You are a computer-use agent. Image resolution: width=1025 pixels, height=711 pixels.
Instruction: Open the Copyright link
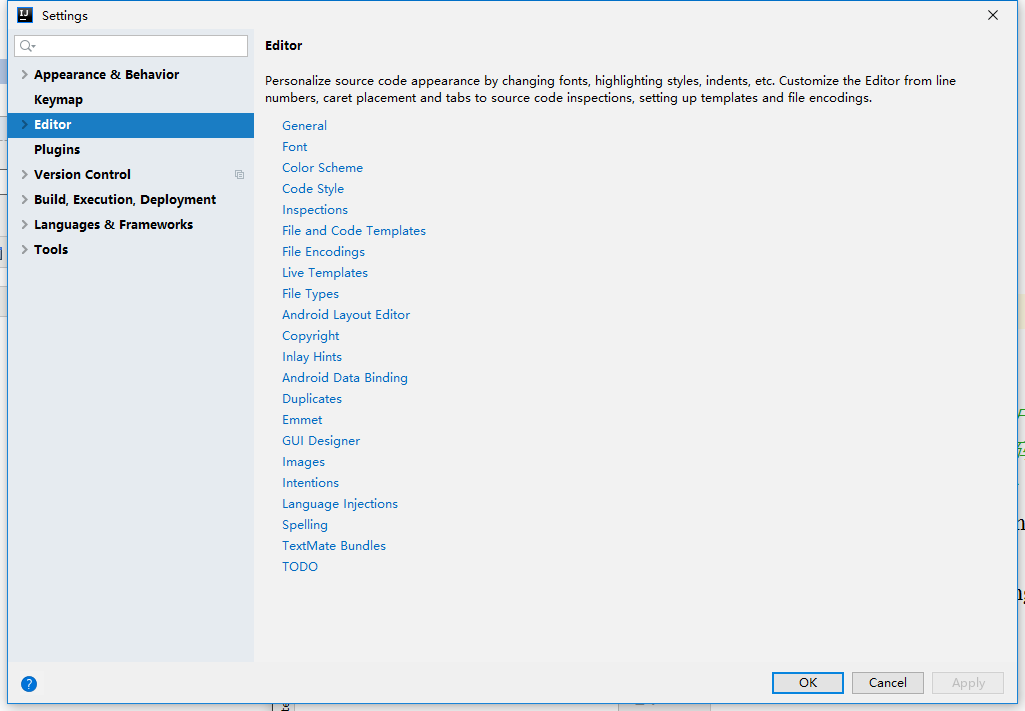point(311,335)
